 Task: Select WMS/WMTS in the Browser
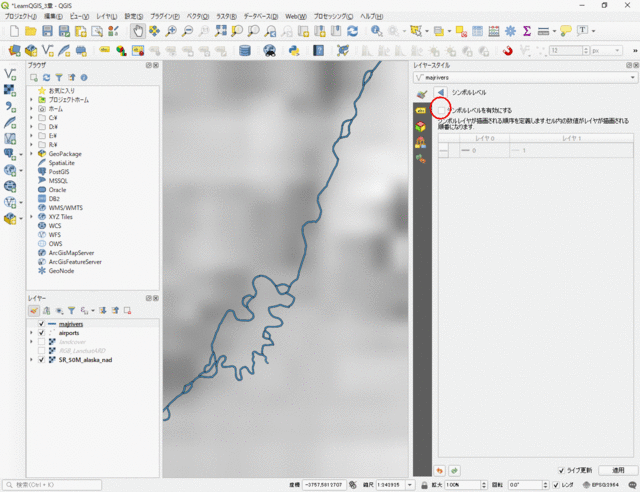click(65, 208)
